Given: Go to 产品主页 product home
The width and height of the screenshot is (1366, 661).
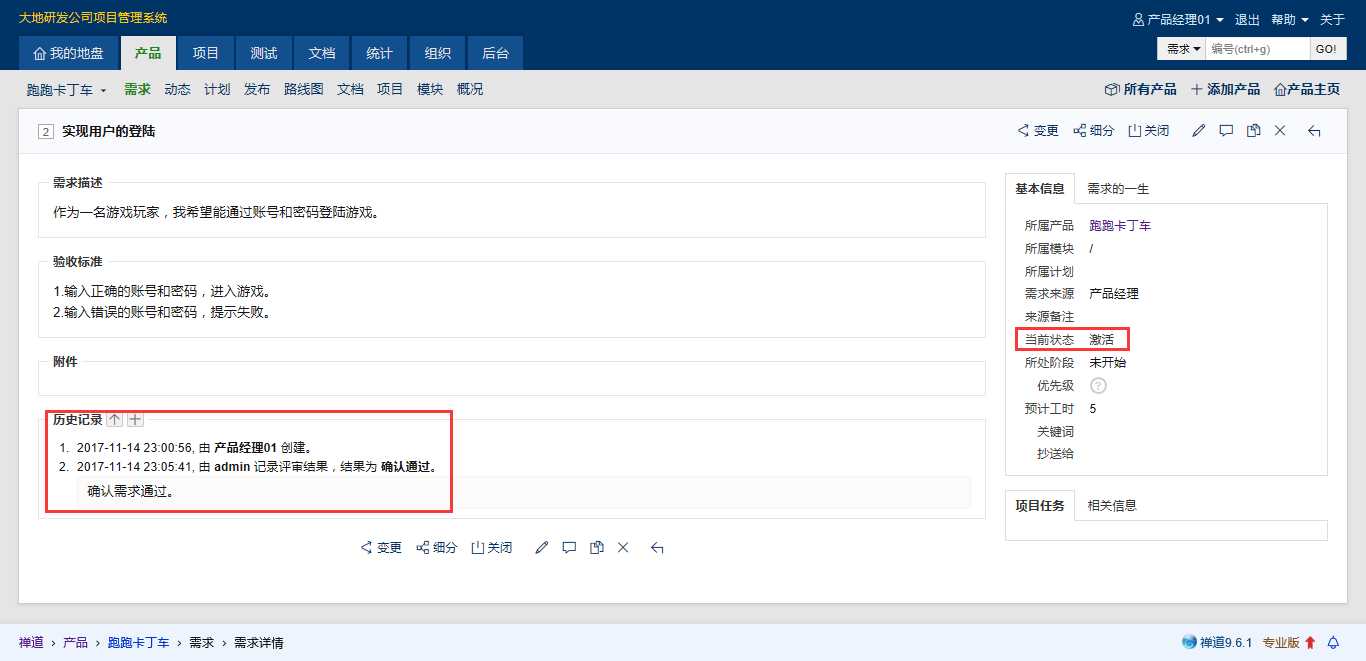Looking at the screenshot, I should point(1307,89).
